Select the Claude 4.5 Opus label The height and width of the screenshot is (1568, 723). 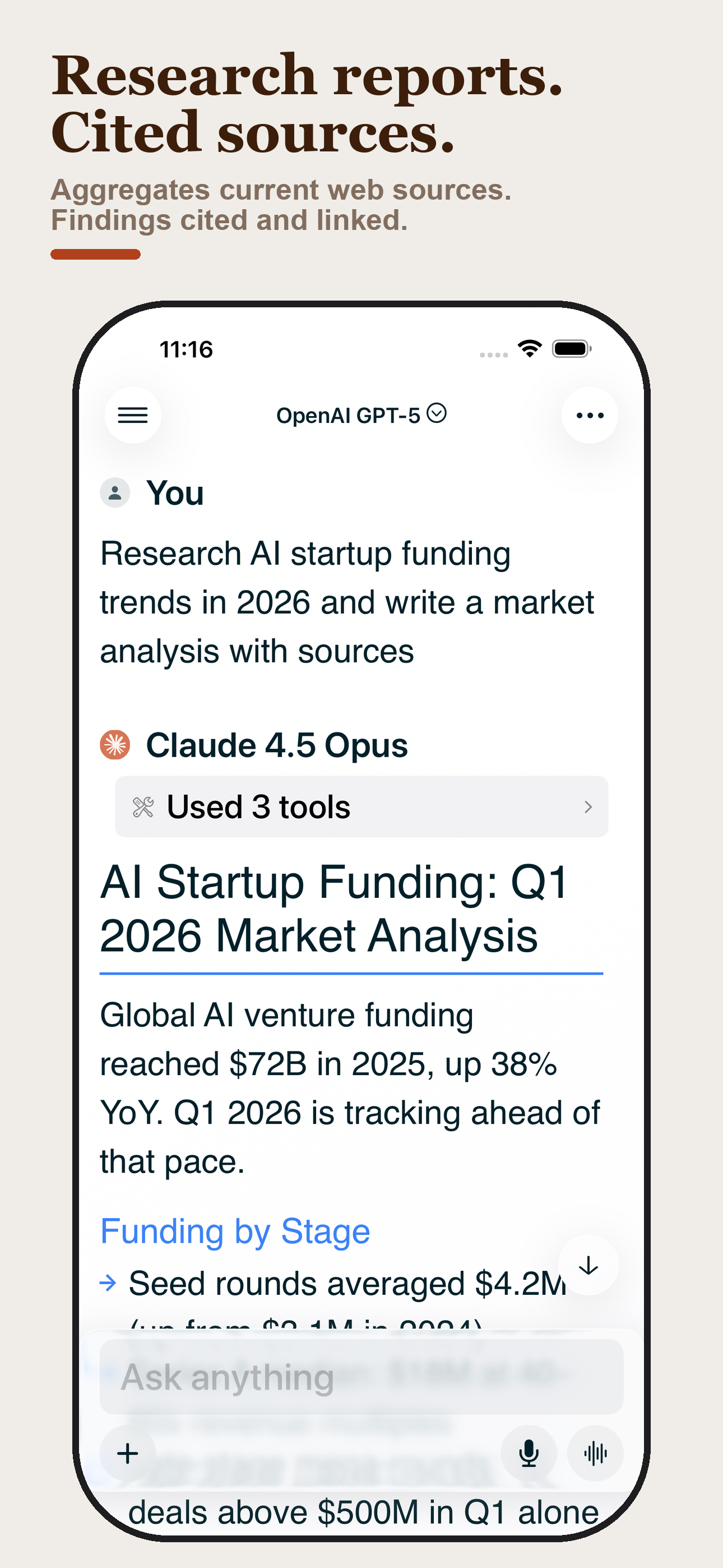[x=277, y=745]
